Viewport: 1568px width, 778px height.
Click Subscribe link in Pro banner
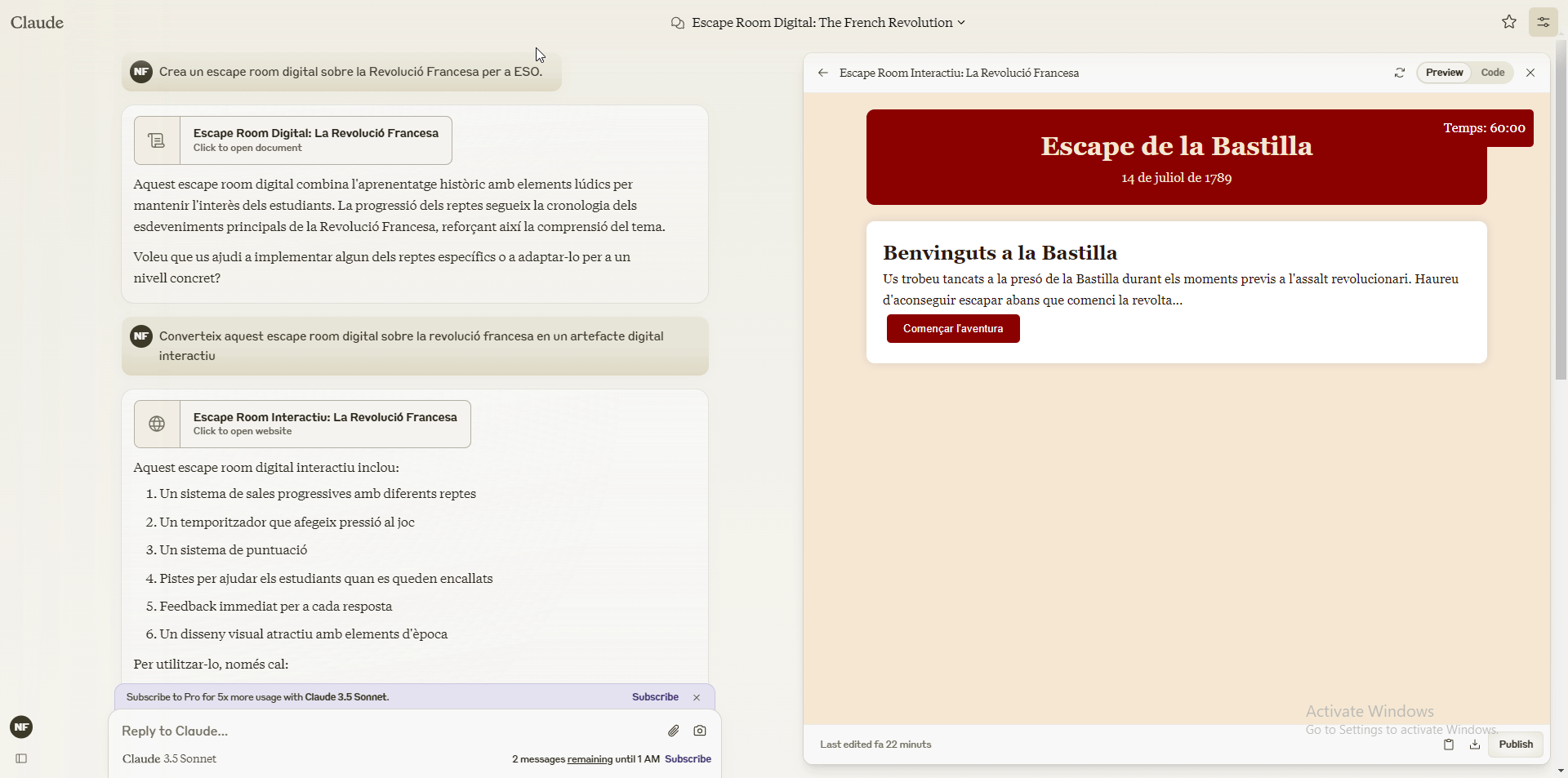click(x=655, y=697)
